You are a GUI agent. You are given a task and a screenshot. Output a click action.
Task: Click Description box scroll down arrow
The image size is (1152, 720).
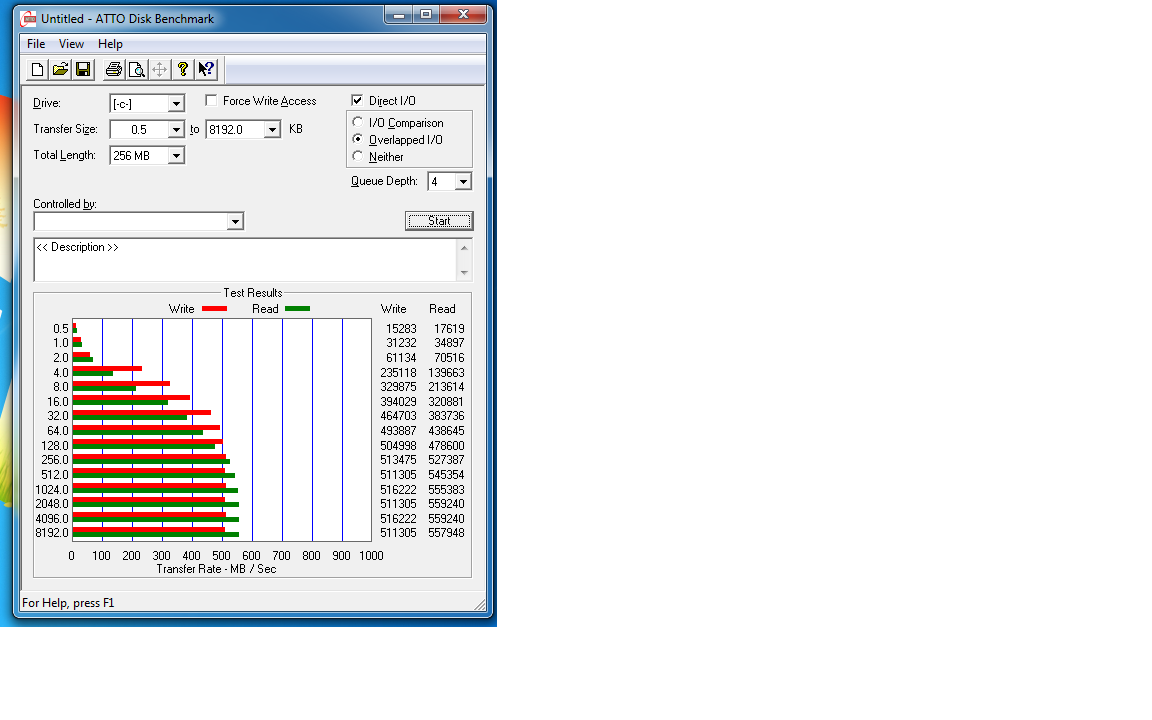click(464, 273)
